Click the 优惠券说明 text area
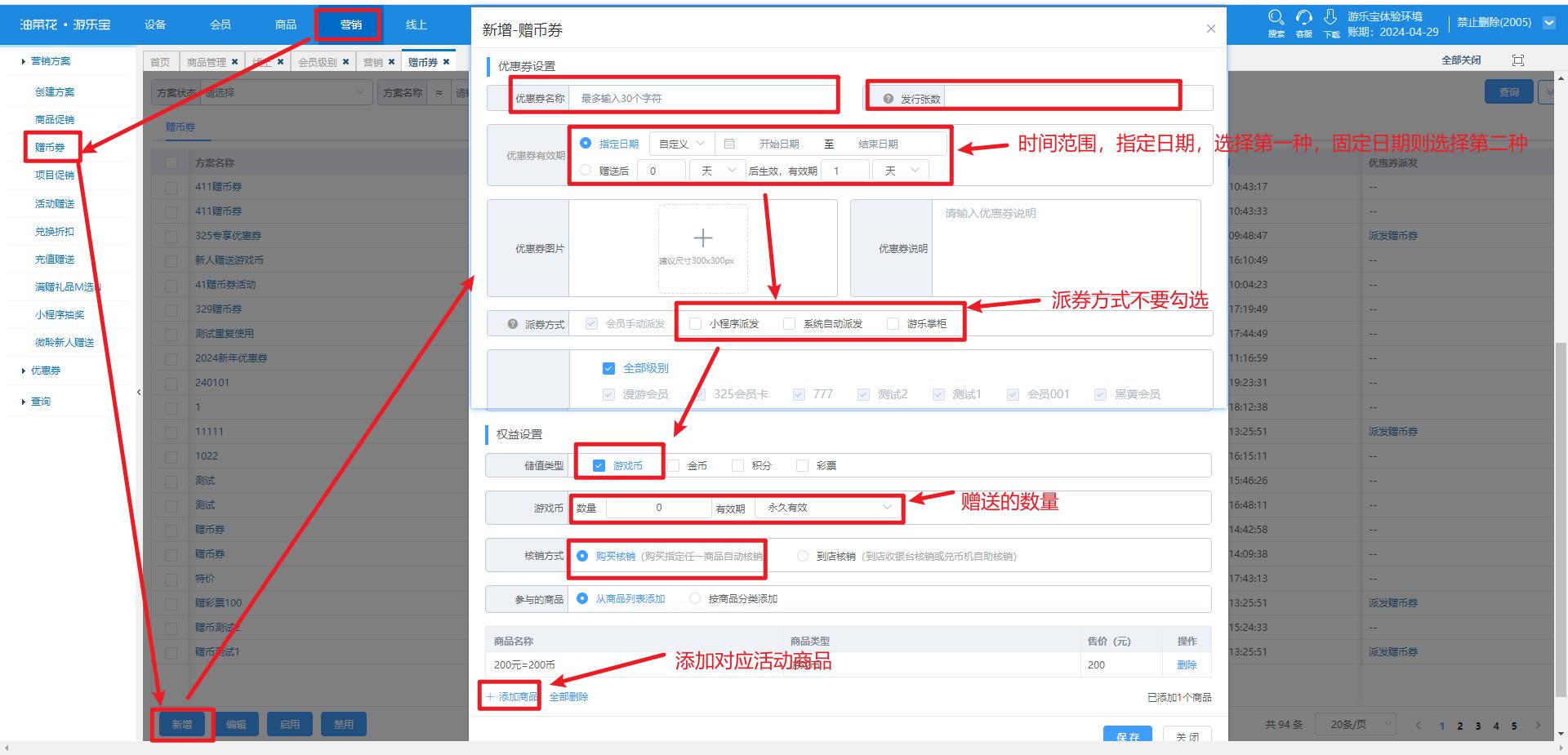The height and width of the screenshot is (755, 1568). point(1066,248)
